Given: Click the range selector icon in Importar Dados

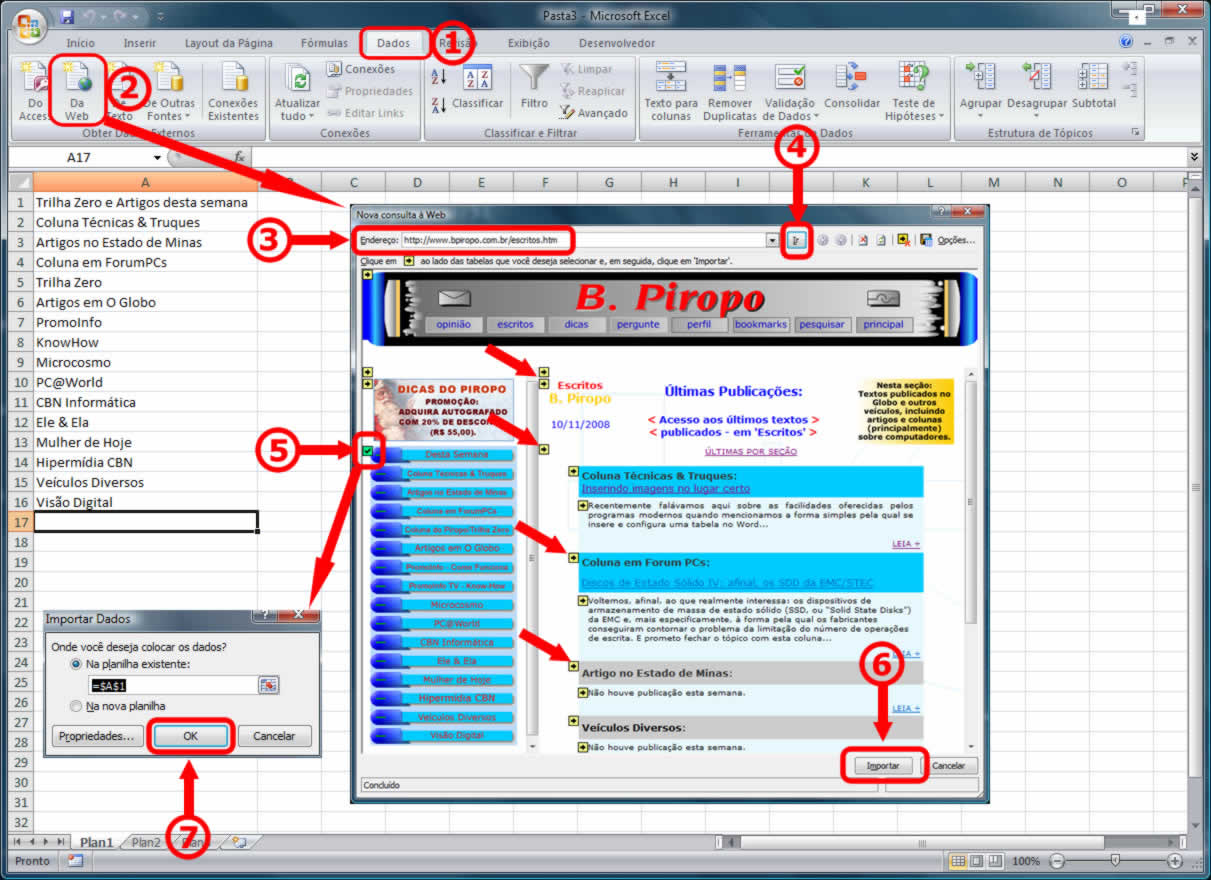Looking at the screenshot, I should (x=268, y=685).
